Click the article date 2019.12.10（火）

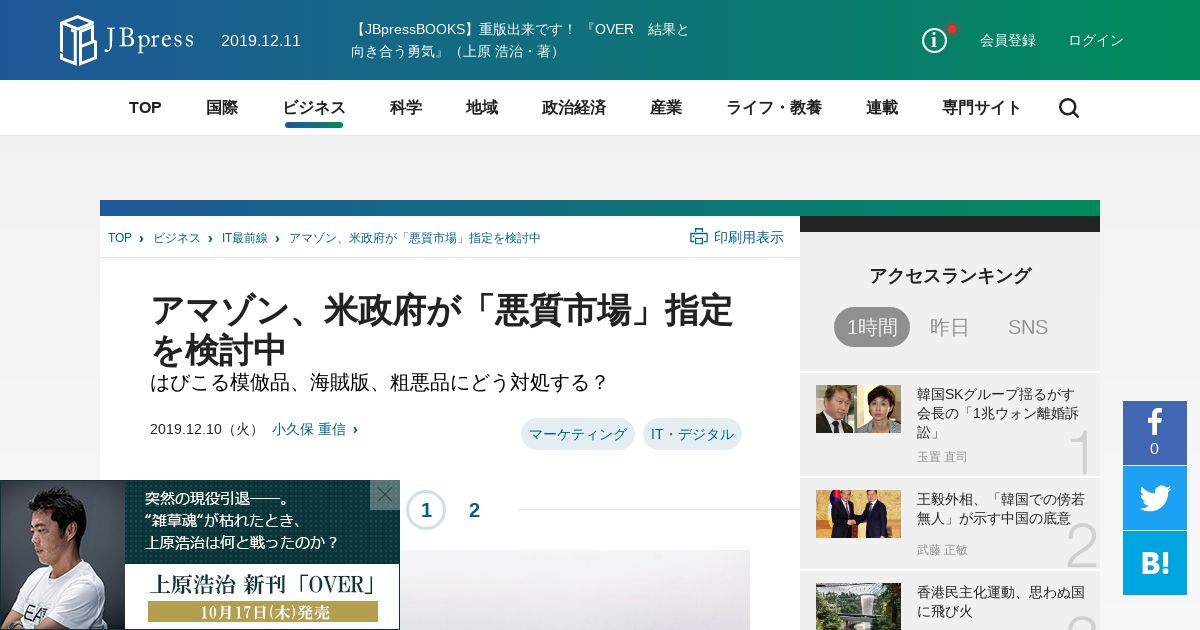[206, 429]
